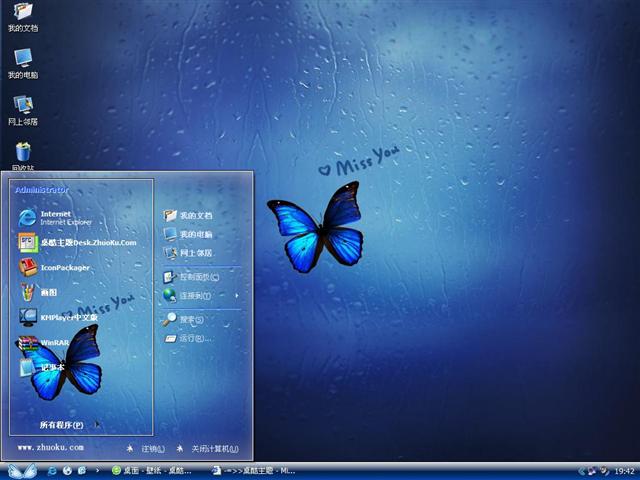Click the 19:42 taskbar clock
The height and width of the screenshot is (480, 640).
point(624,471)
